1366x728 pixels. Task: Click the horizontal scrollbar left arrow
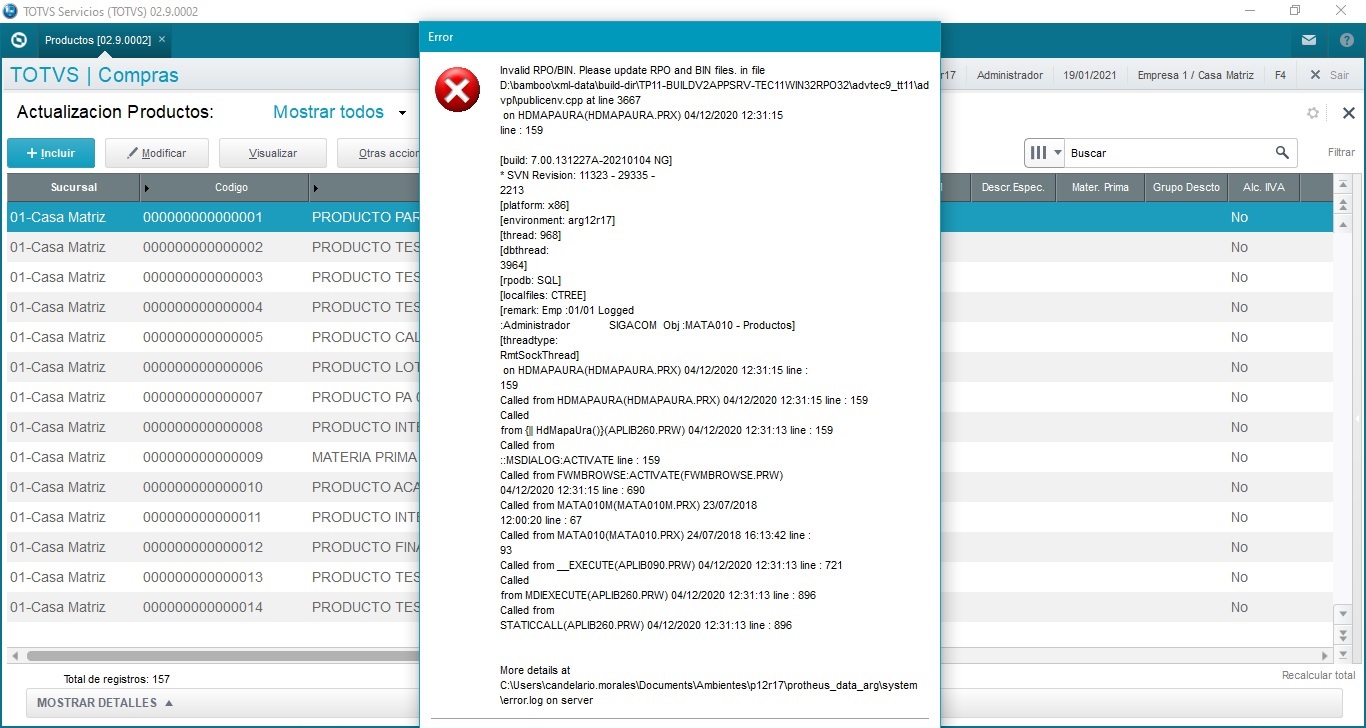point(14,656)
